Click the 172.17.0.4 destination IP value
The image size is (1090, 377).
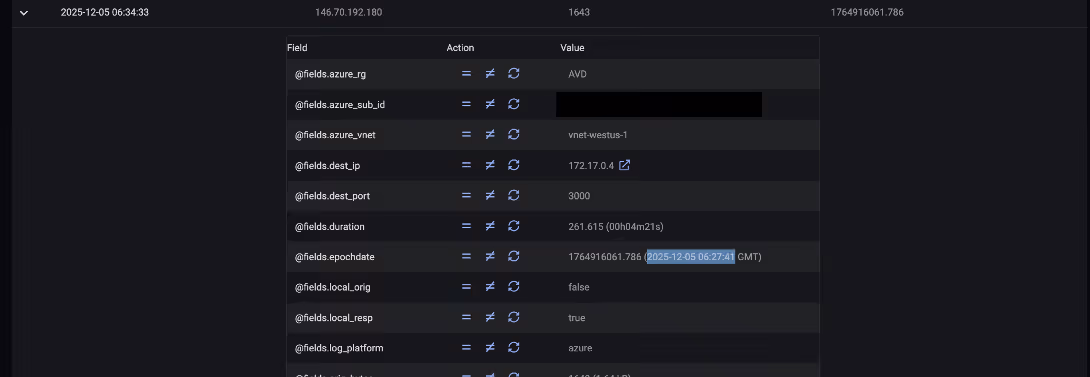click(591, 166)
